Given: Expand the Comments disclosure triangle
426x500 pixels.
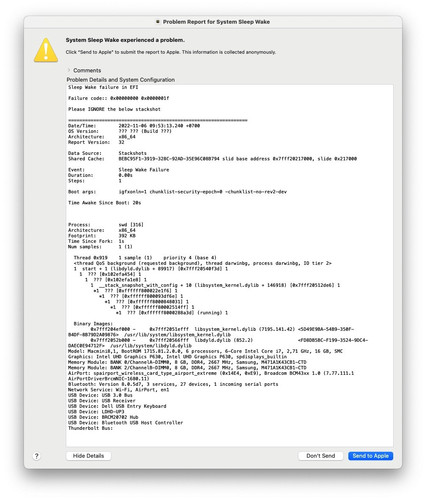Looking at the screenshot, I should pyautogui.click(x=69, y=70).
